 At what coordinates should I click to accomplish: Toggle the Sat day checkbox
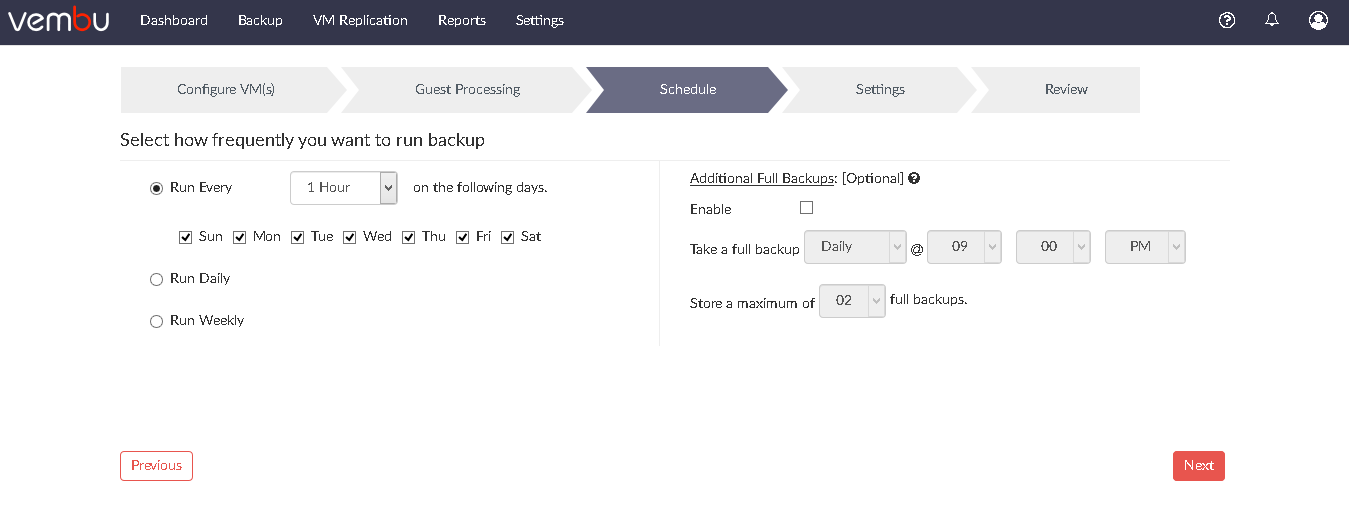507,237
